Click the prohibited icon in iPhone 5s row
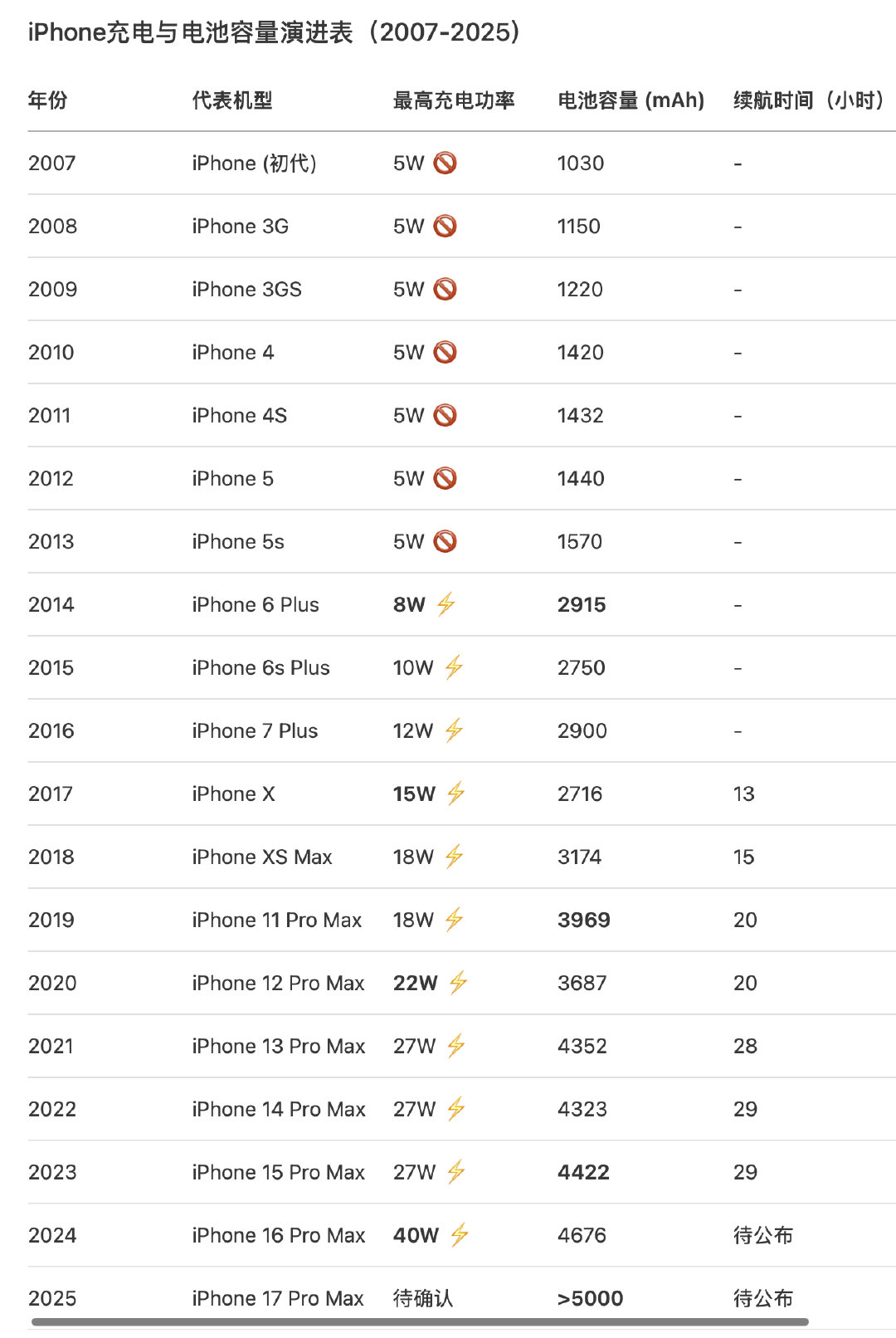896x1338 pixels. pos(446,541)
